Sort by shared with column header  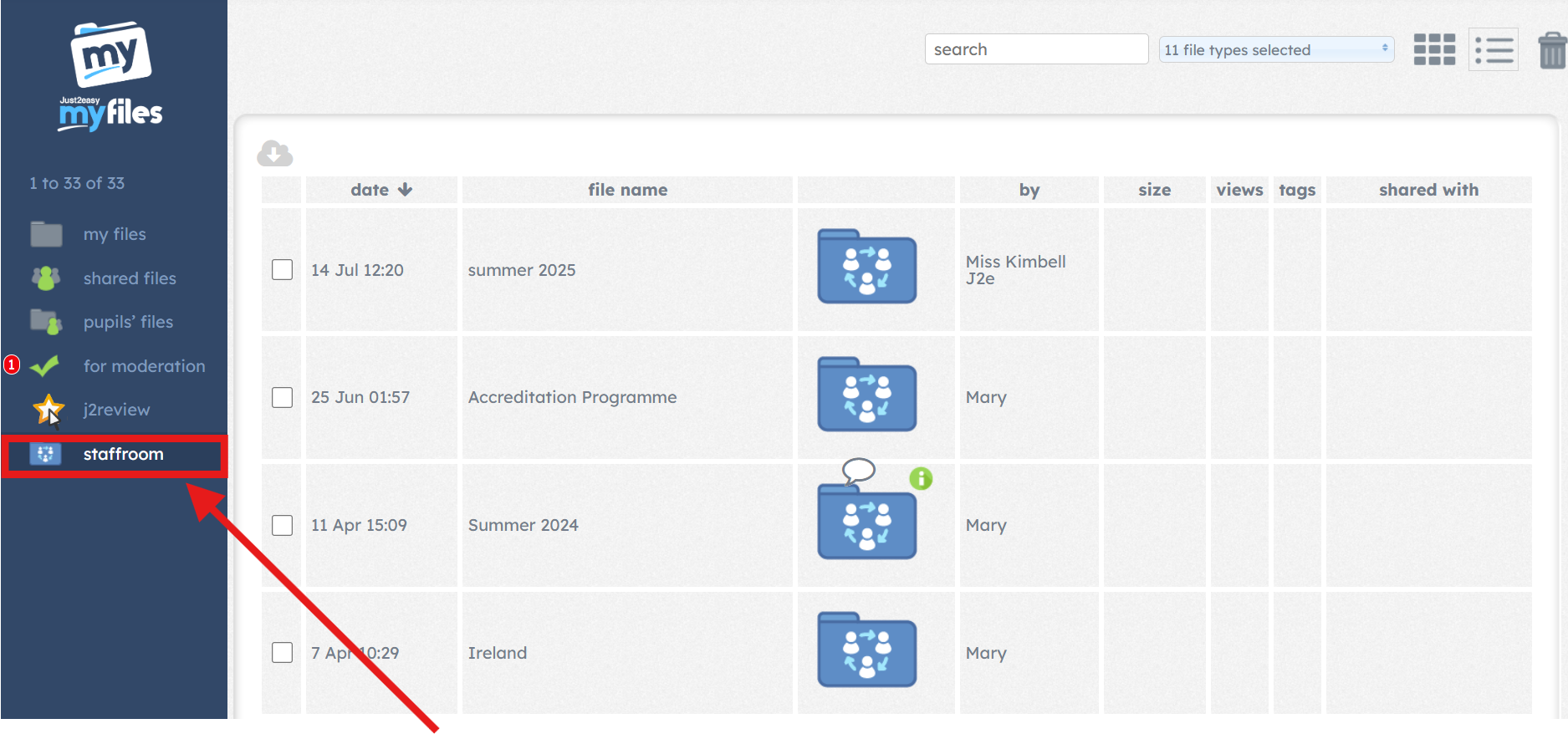tap(1428, 190)
